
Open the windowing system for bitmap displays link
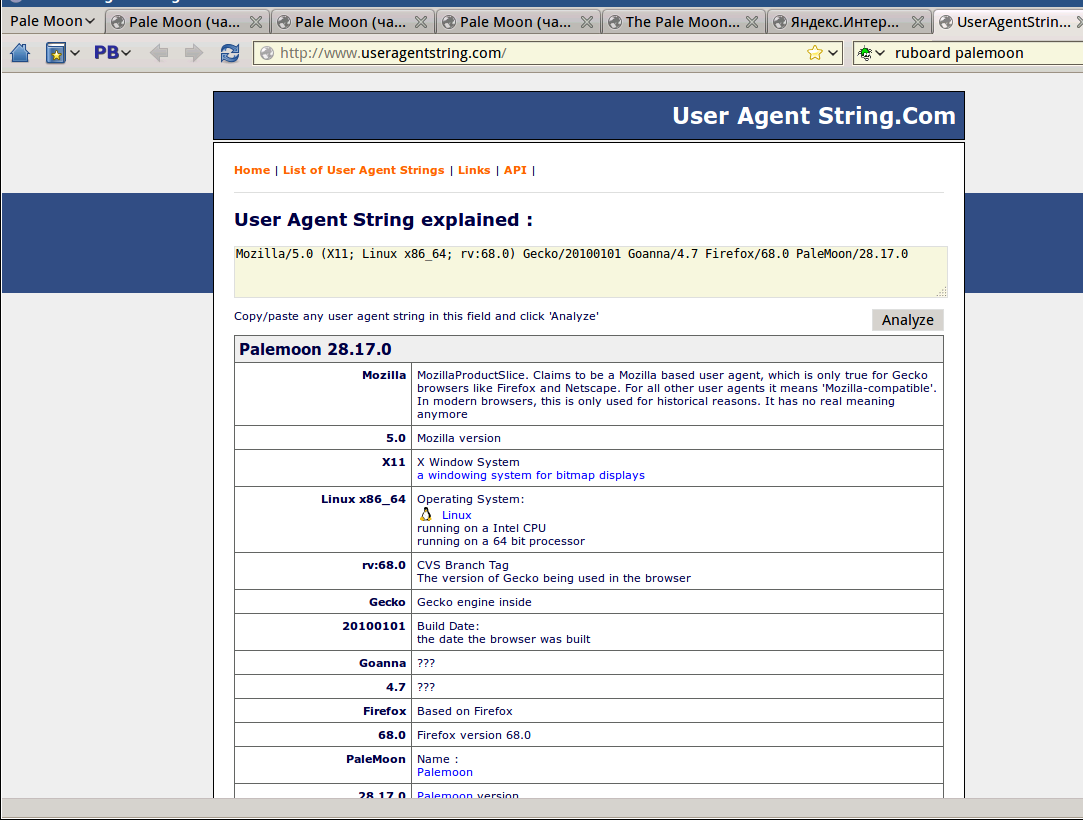[530, 475]
